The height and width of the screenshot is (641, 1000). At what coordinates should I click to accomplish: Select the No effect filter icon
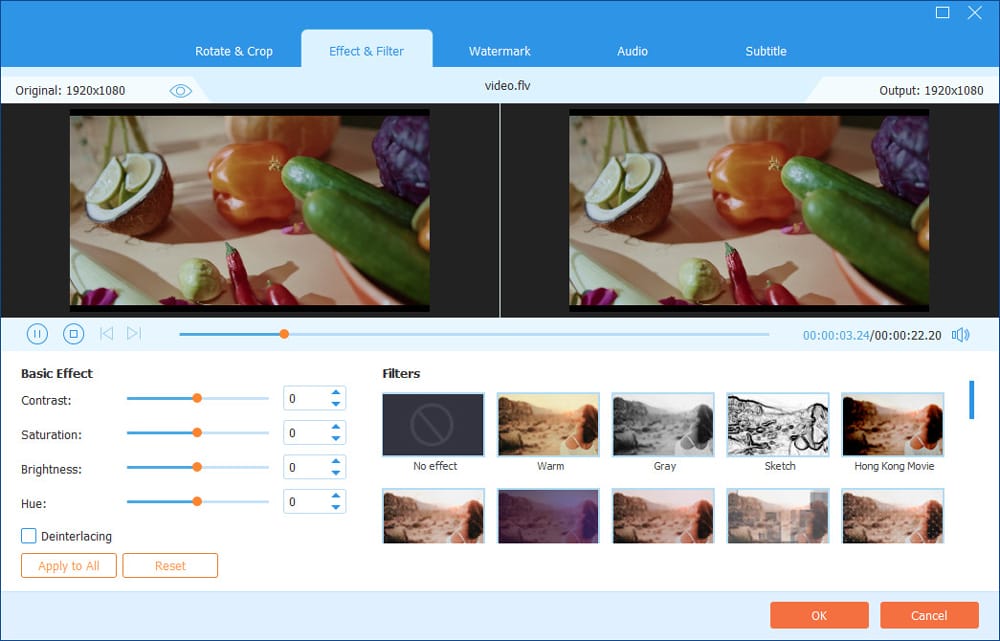pos(433,424)
